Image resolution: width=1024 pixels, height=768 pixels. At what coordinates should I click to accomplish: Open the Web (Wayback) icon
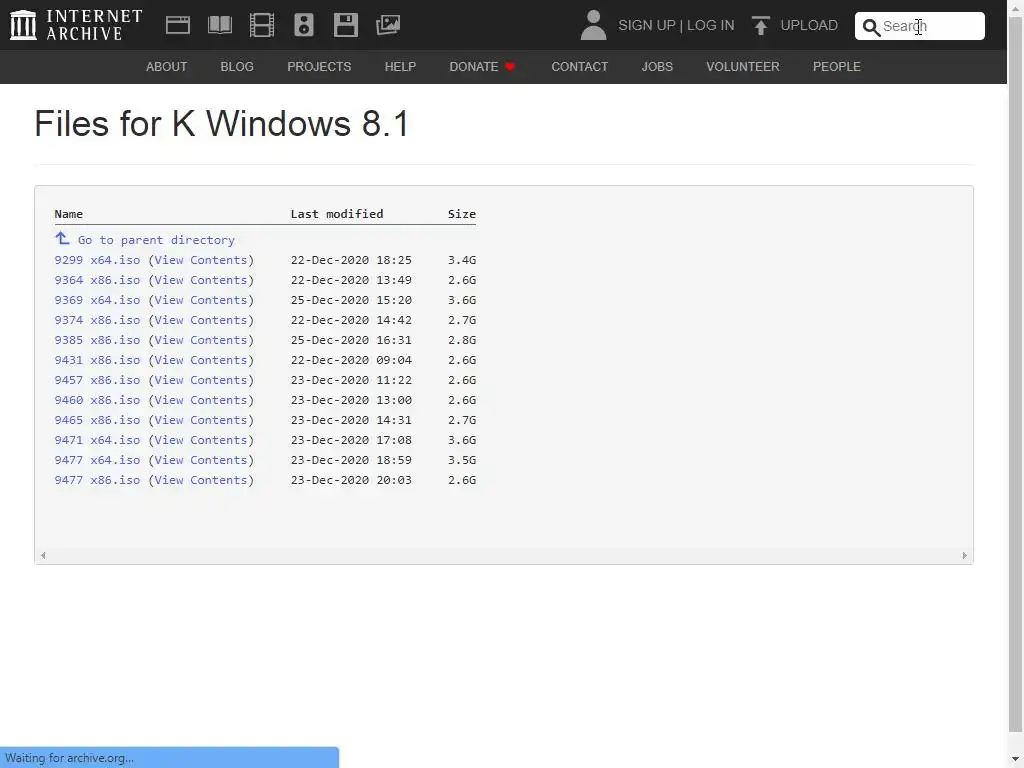click(178, 25)
